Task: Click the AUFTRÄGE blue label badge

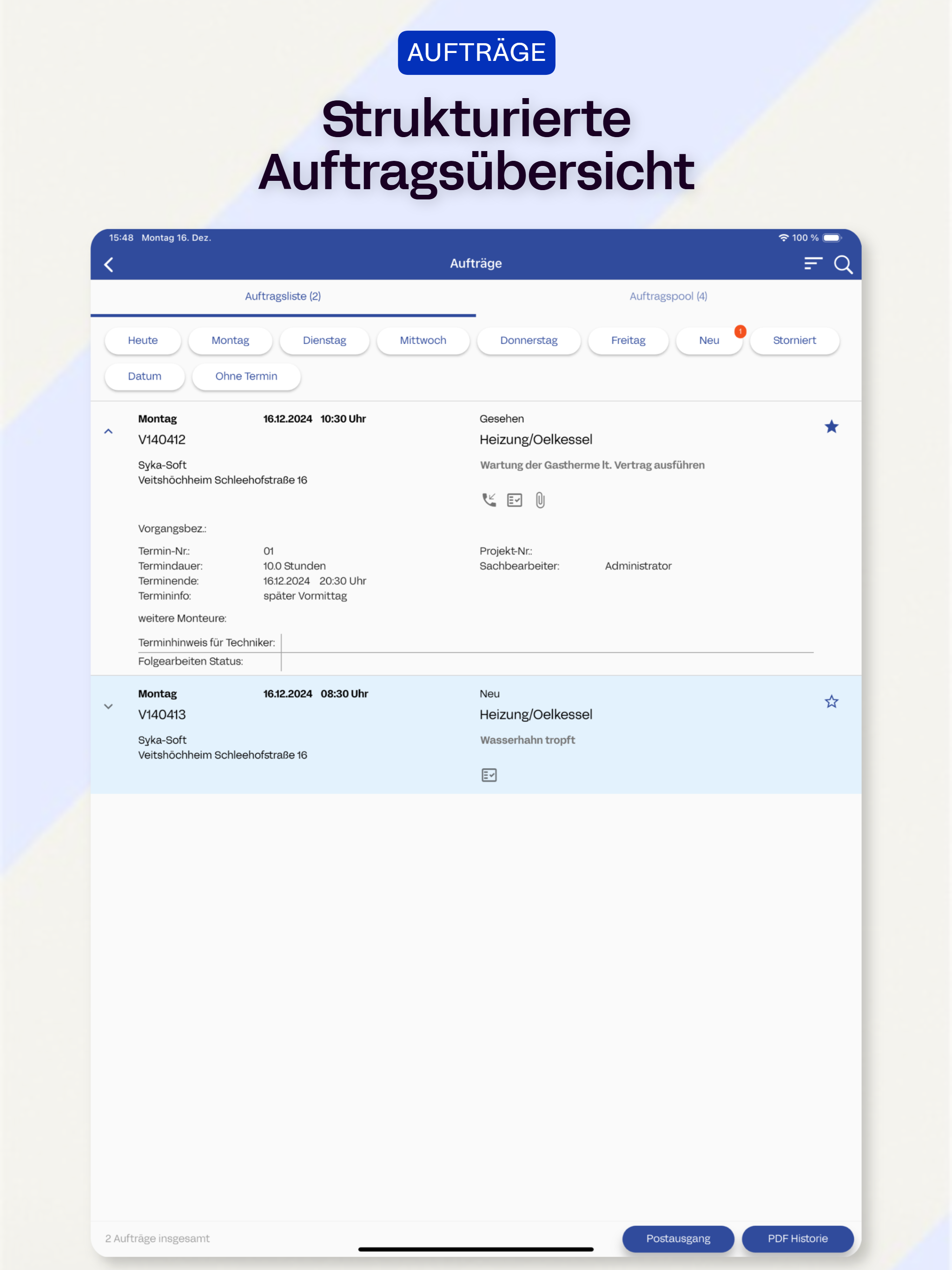Action: click(476, 52)
